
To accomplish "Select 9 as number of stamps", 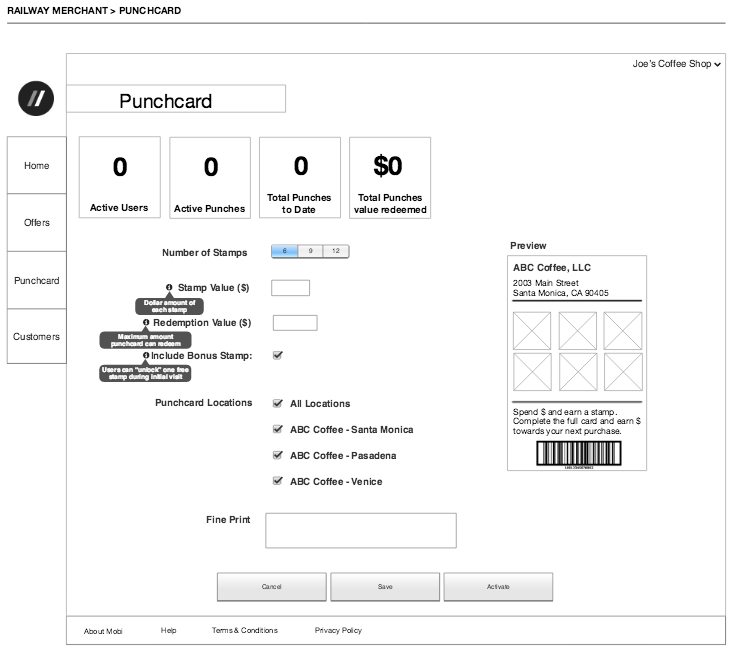I will (x=310, y=251).
